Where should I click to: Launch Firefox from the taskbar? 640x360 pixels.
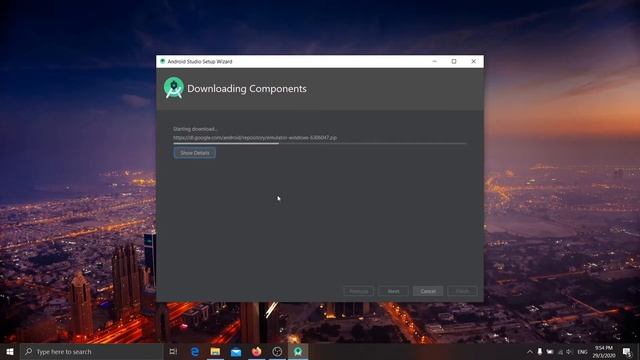click(x=256, y=351)
